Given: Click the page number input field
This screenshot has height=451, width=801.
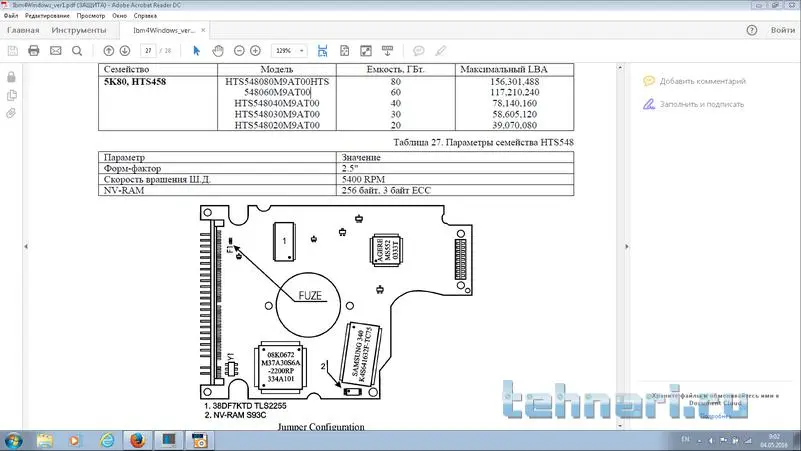Looking at the screenshot, I should tap(148, 50).
